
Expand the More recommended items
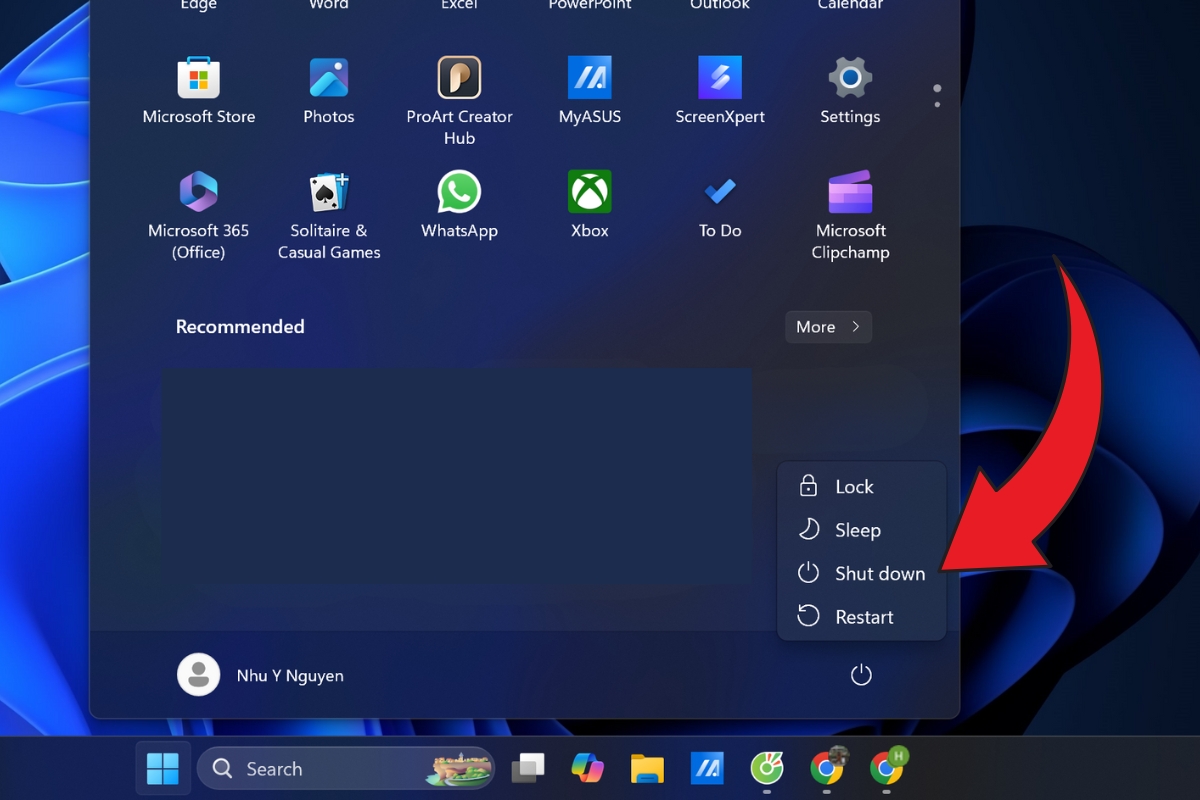[828, 327]
